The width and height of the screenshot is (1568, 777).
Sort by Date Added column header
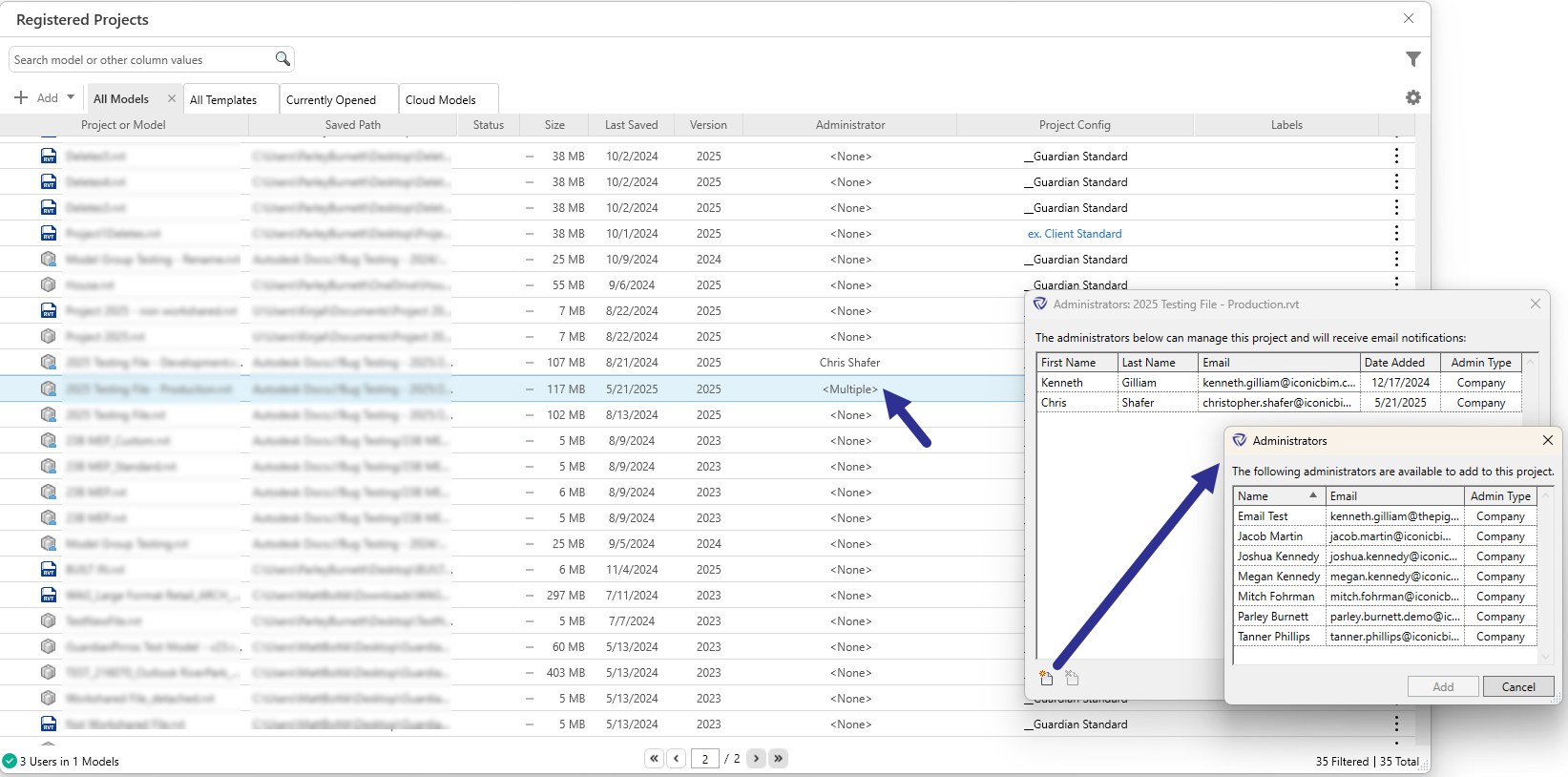click(x=1400, y=363)
